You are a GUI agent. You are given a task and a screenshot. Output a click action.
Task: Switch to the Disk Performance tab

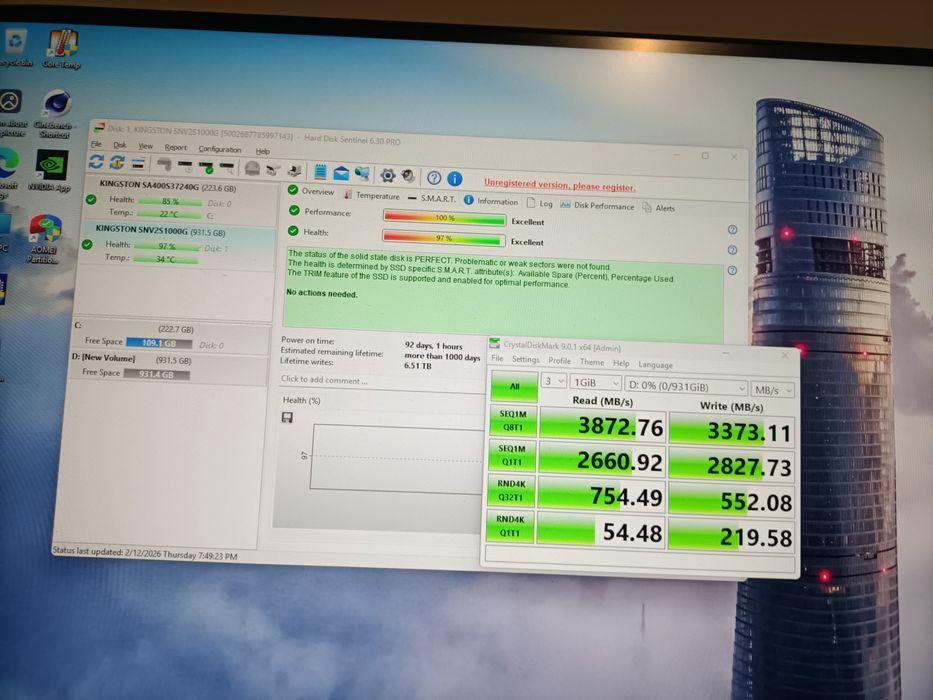(x=597, y=205)
